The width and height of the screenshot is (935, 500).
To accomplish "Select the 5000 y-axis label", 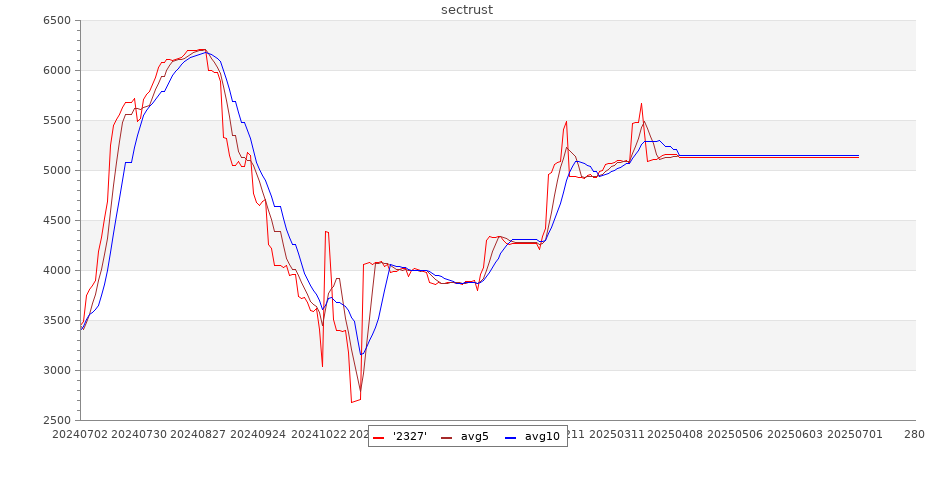I will pos(57,171).
